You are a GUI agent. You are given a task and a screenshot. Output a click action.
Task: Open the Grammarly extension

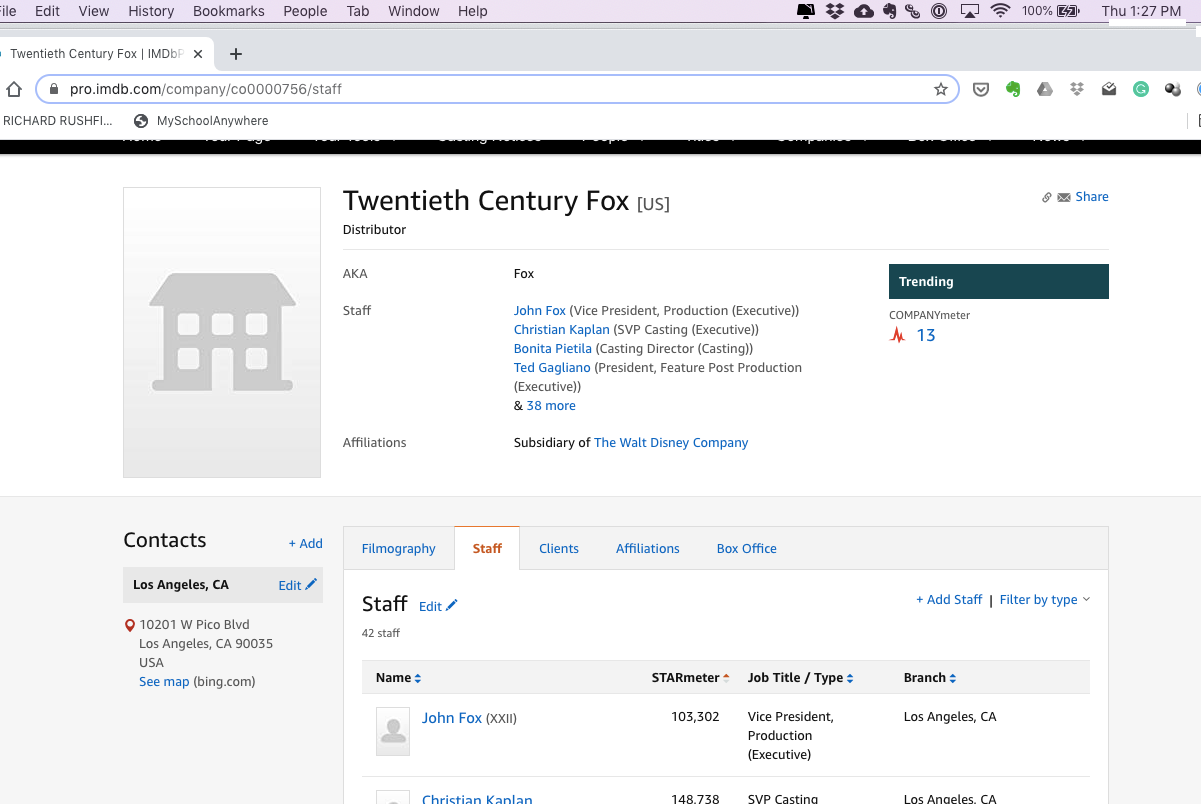coord(1141,89)
